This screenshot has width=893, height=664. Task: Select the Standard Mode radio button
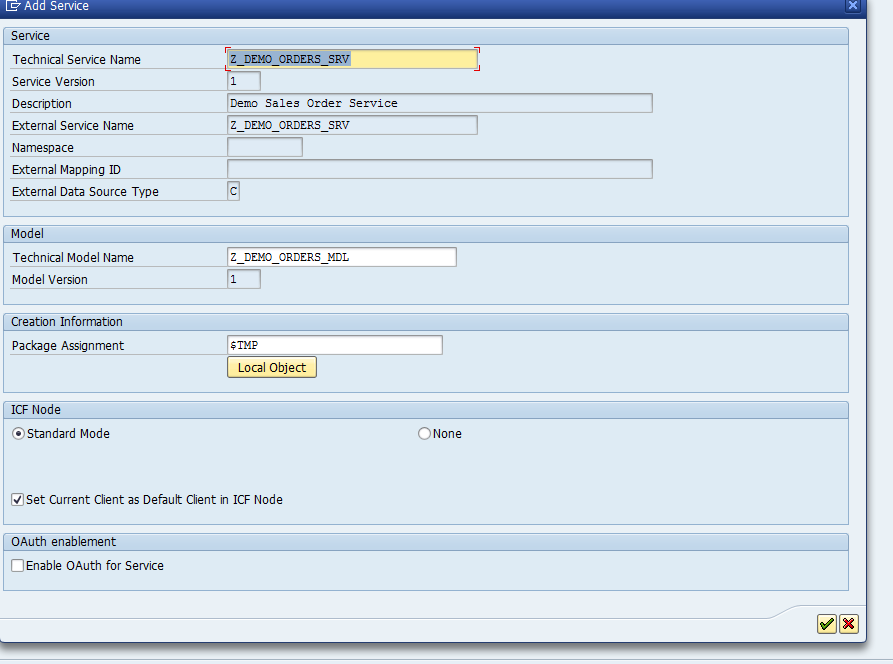(x=18, y=433)
